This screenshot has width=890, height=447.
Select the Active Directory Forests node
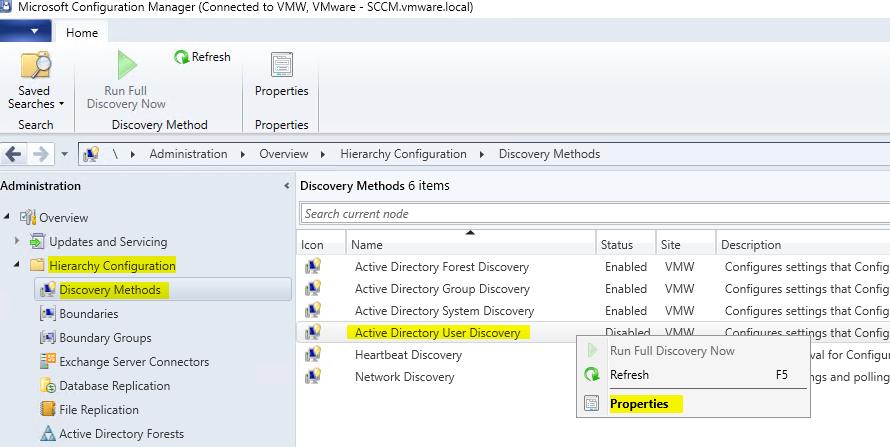pos(121,434)
